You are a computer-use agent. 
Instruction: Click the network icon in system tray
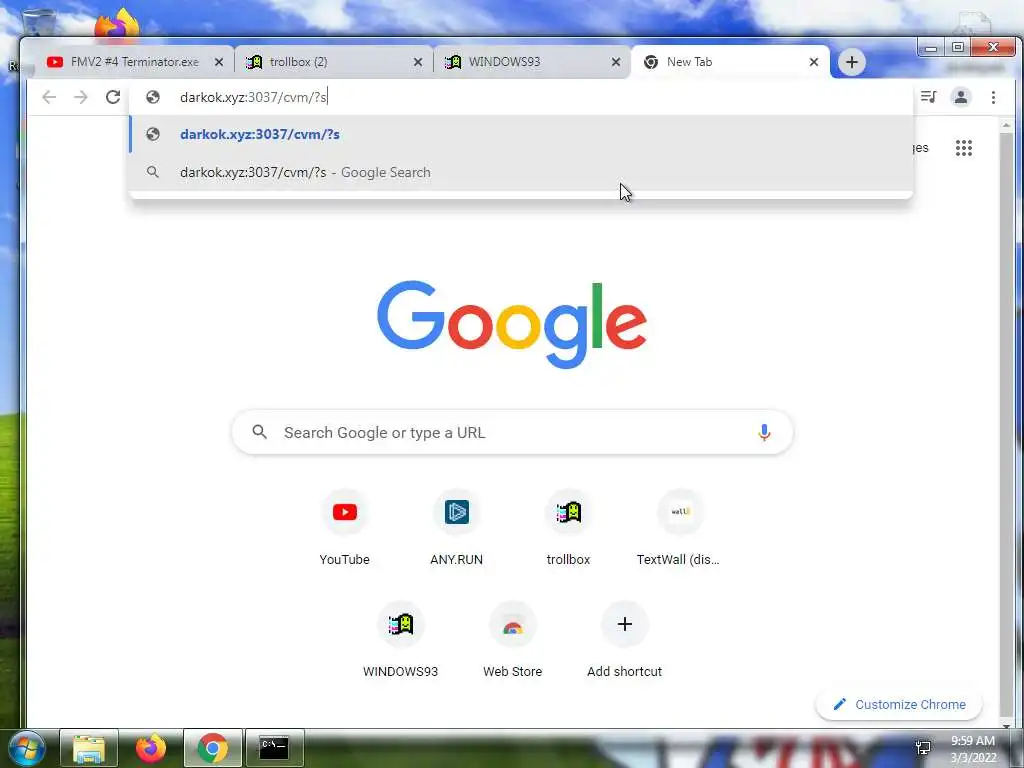pos(923,748)
